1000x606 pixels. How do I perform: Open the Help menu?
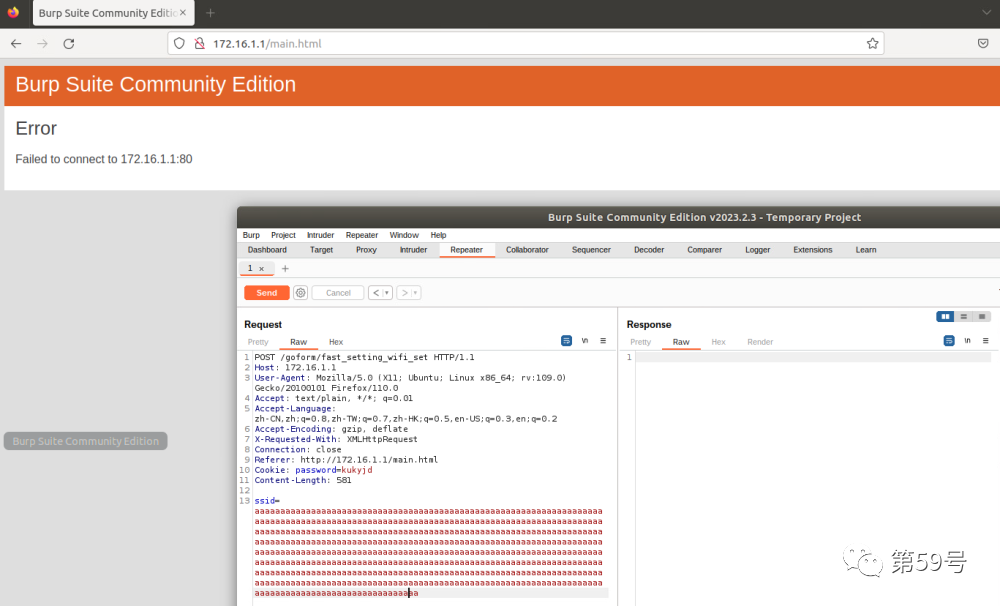point(438,235)
